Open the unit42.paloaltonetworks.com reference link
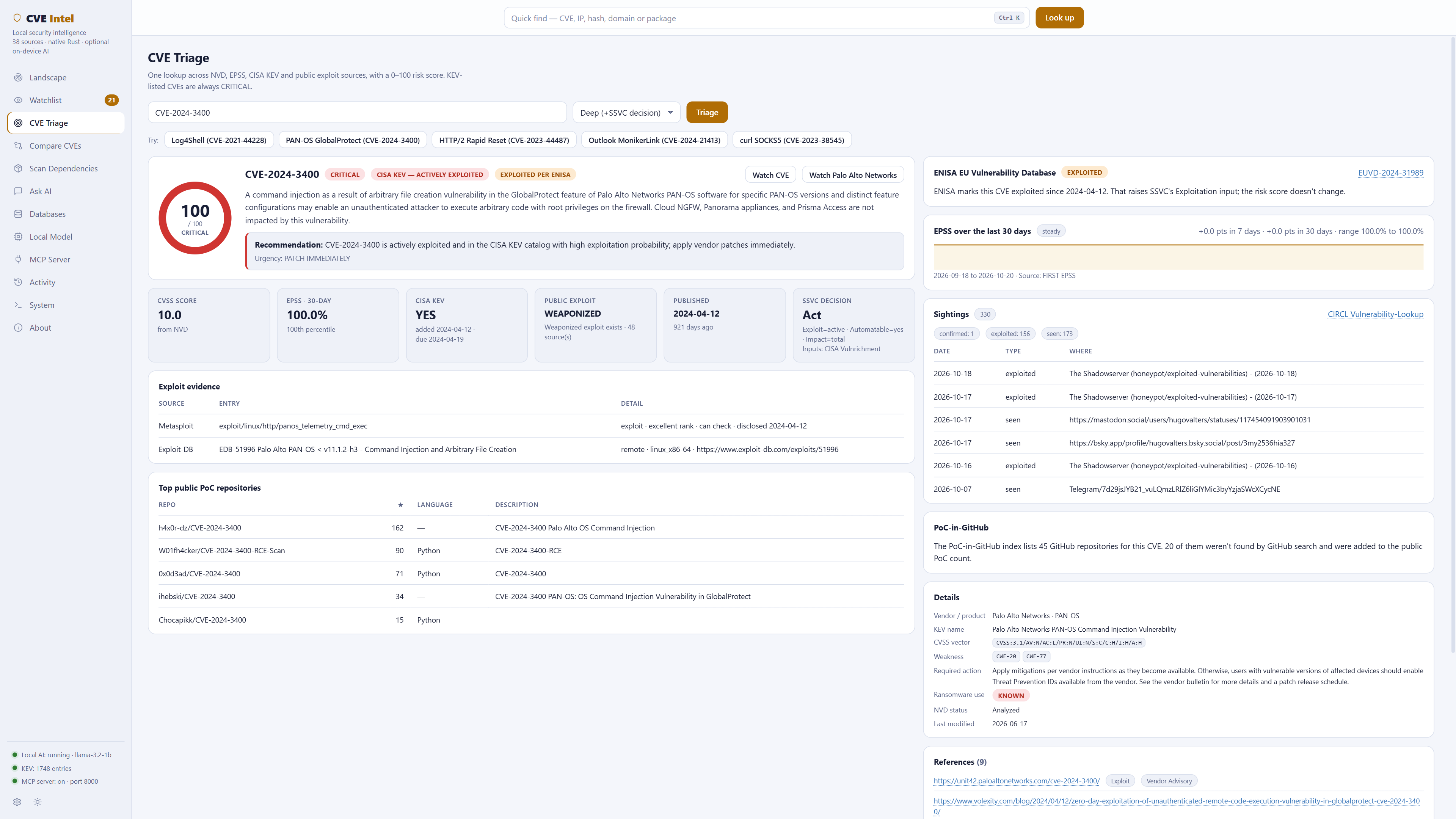 pyautogui.click(x=1016, y=781)
